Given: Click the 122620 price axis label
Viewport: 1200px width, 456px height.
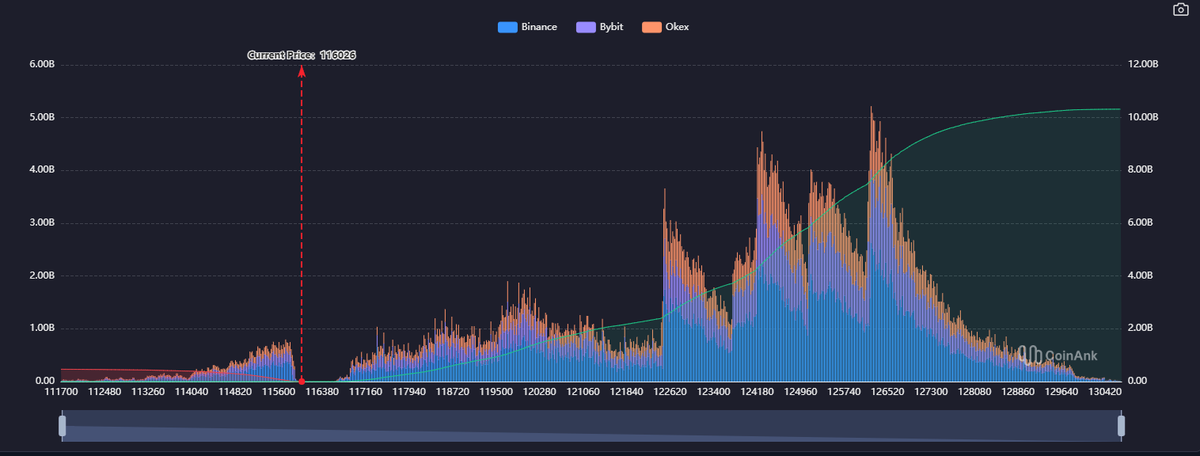Looking at the screenshot, I should click(670, 392).
